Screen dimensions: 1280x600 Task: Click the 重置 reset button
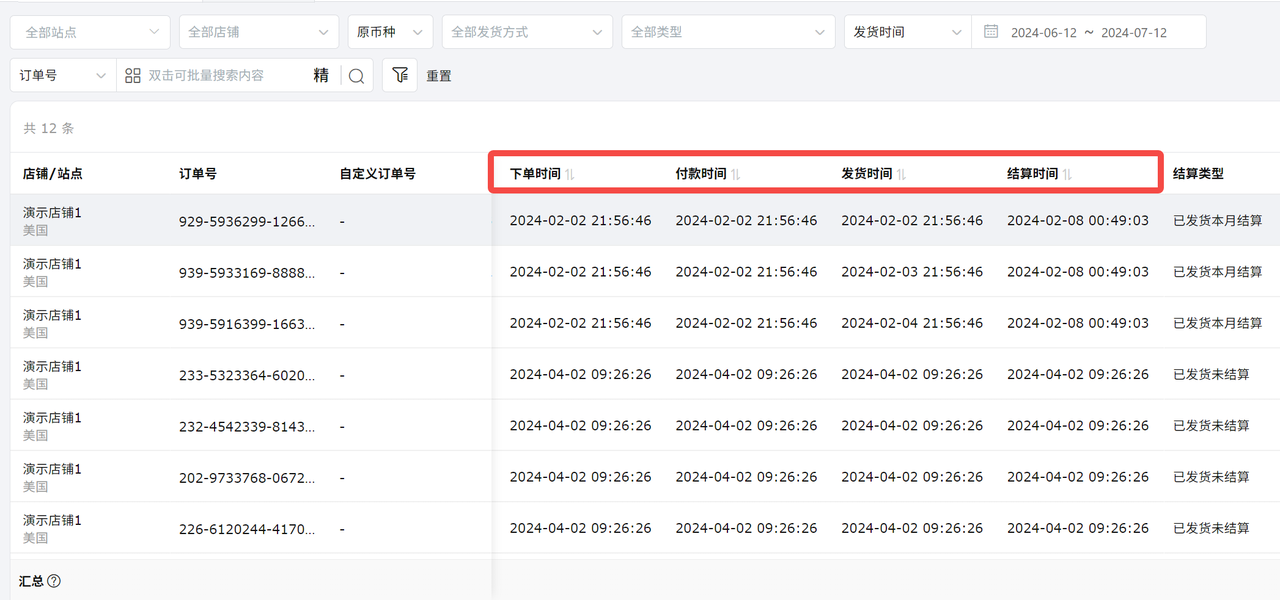click(439, 76)
